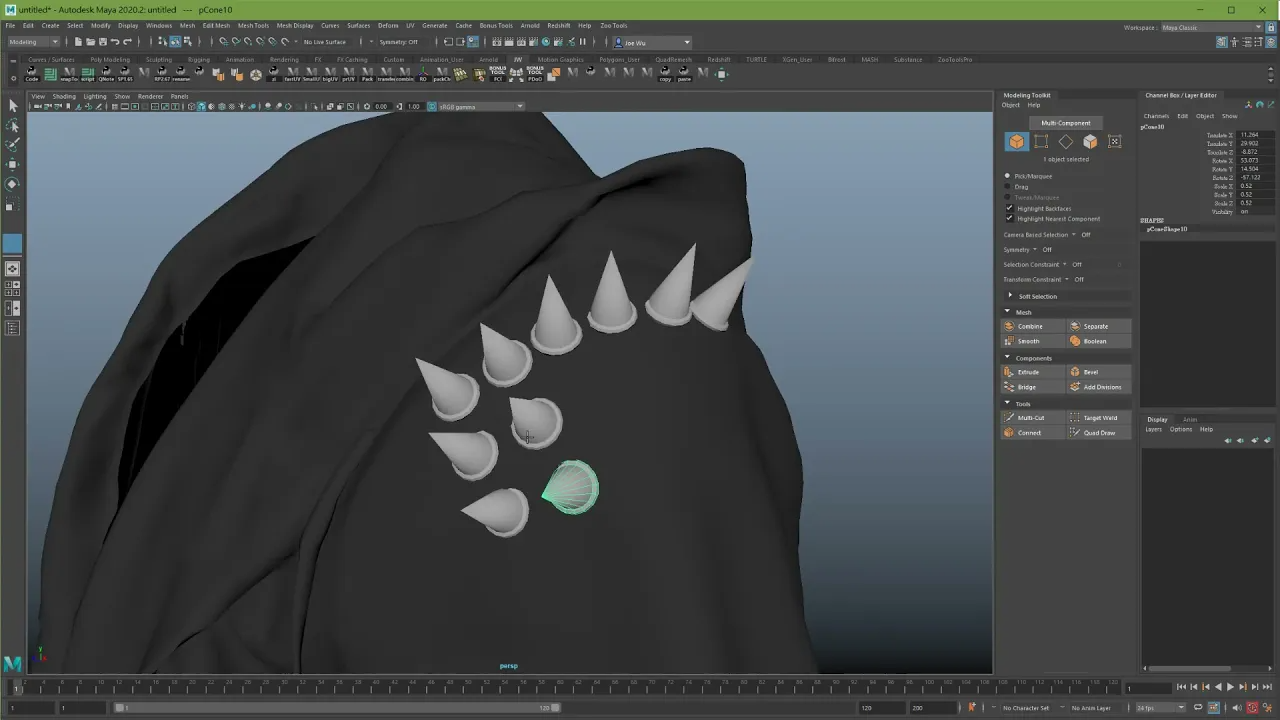Open the Camera Based Selection dropdown

1074,235
